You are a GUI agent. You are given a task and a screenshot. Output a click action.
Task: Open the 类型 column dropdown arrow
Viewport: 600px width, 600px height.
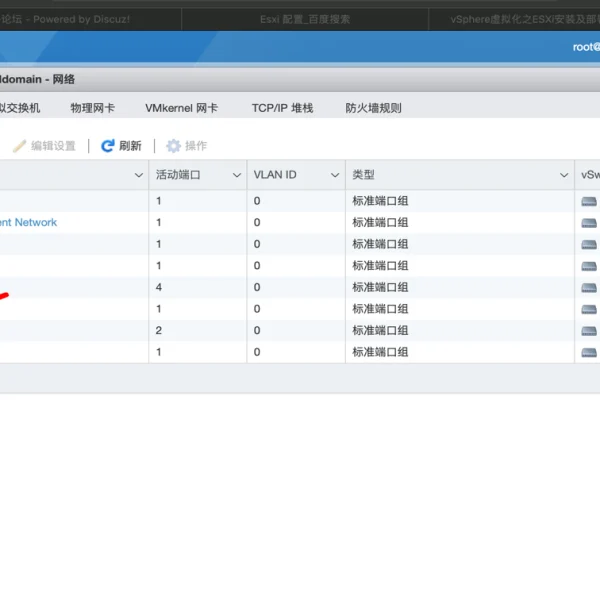(x=563, y=175)
